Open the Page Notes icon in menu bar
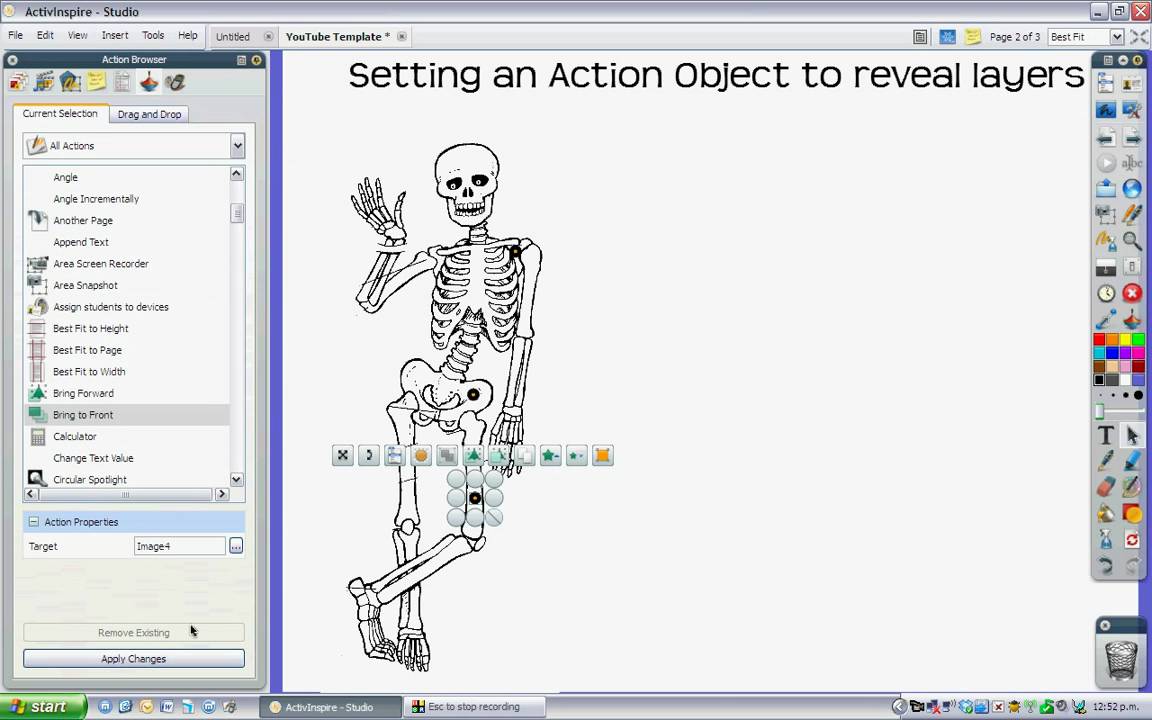 coord(973,37)
